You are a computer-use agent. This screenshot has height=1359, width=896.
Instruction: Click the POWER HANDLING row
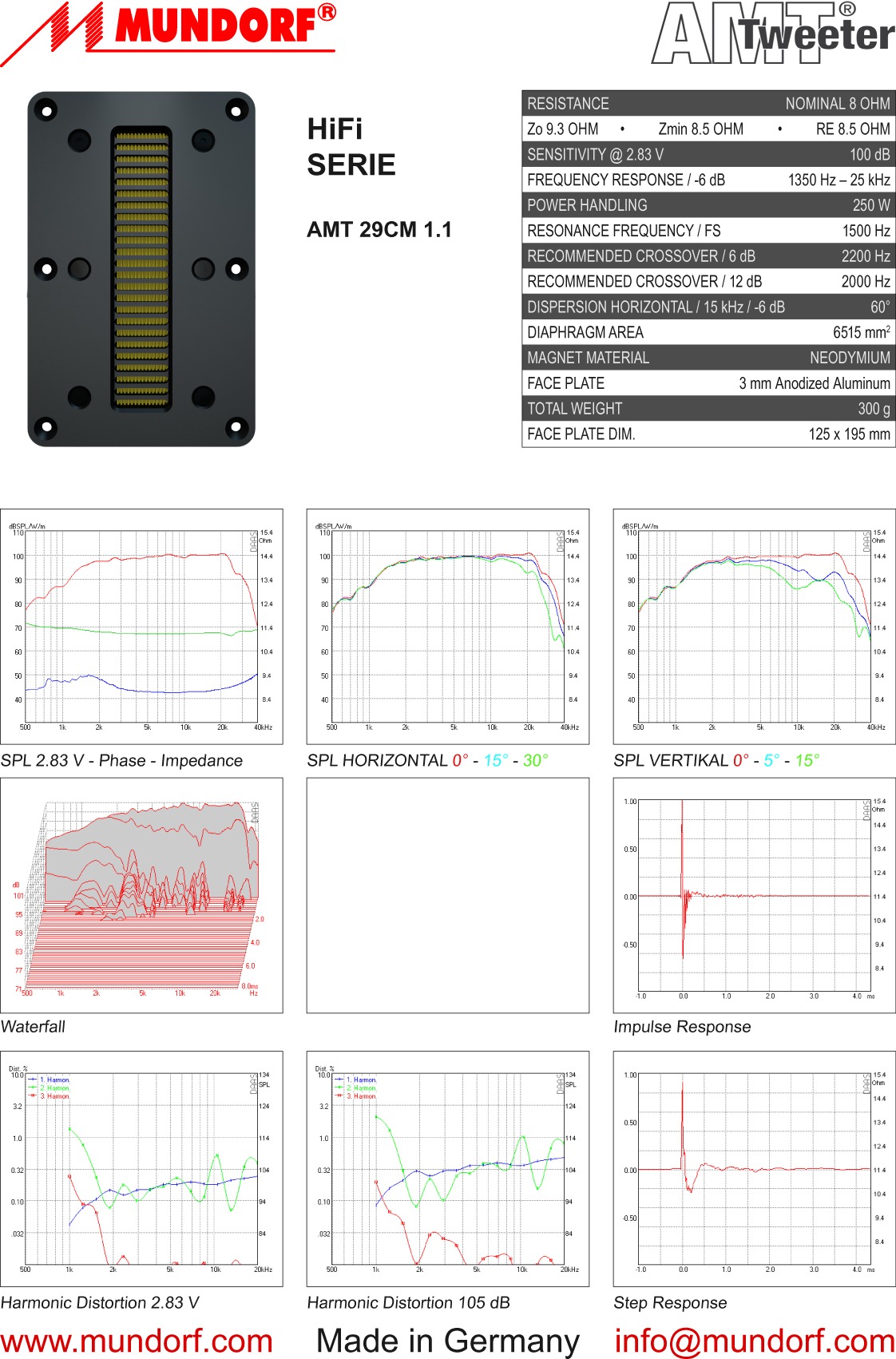tap(708, 205)
